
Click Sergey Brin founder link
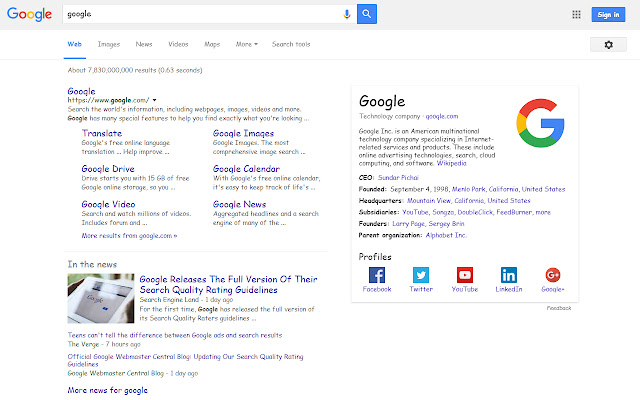click(x=446, y=223)
